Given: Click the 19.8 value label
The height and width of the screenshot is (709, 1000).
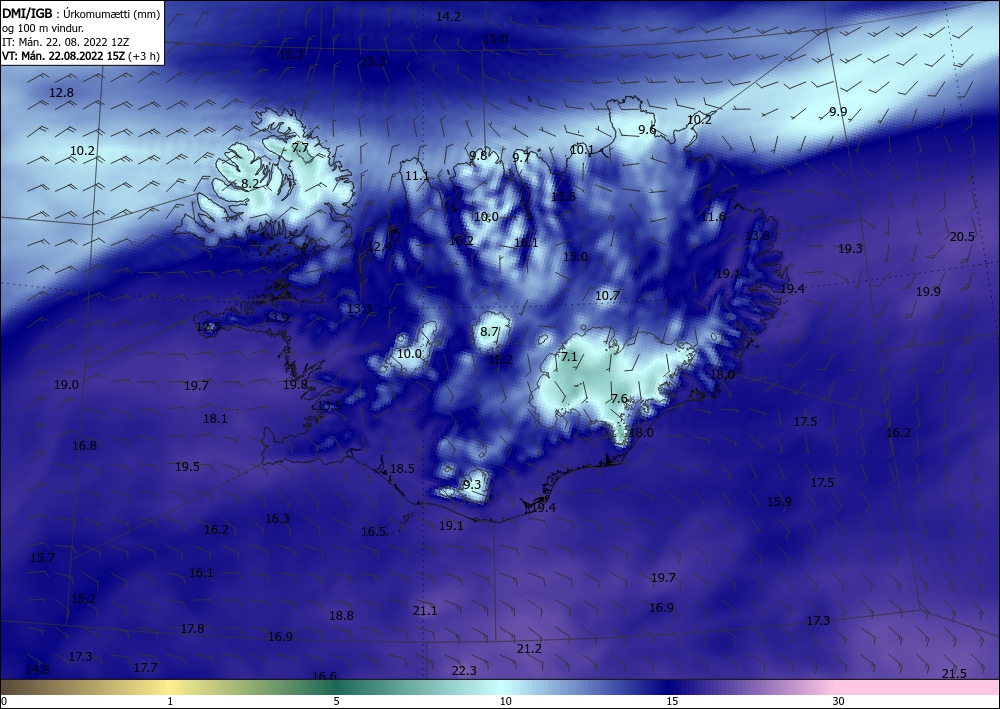Looking at the screenshot, I should (295, 384).
